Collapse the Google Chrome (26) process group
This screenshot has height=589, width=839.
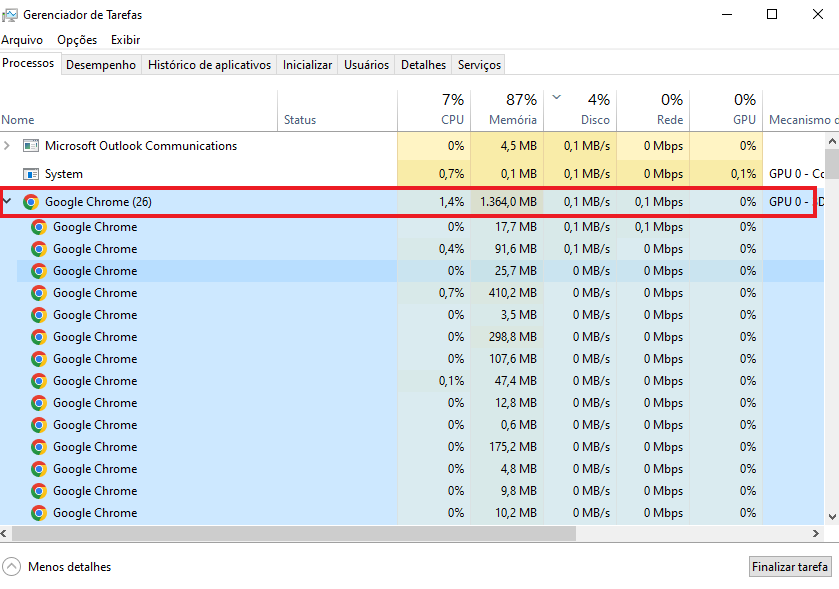7,201
